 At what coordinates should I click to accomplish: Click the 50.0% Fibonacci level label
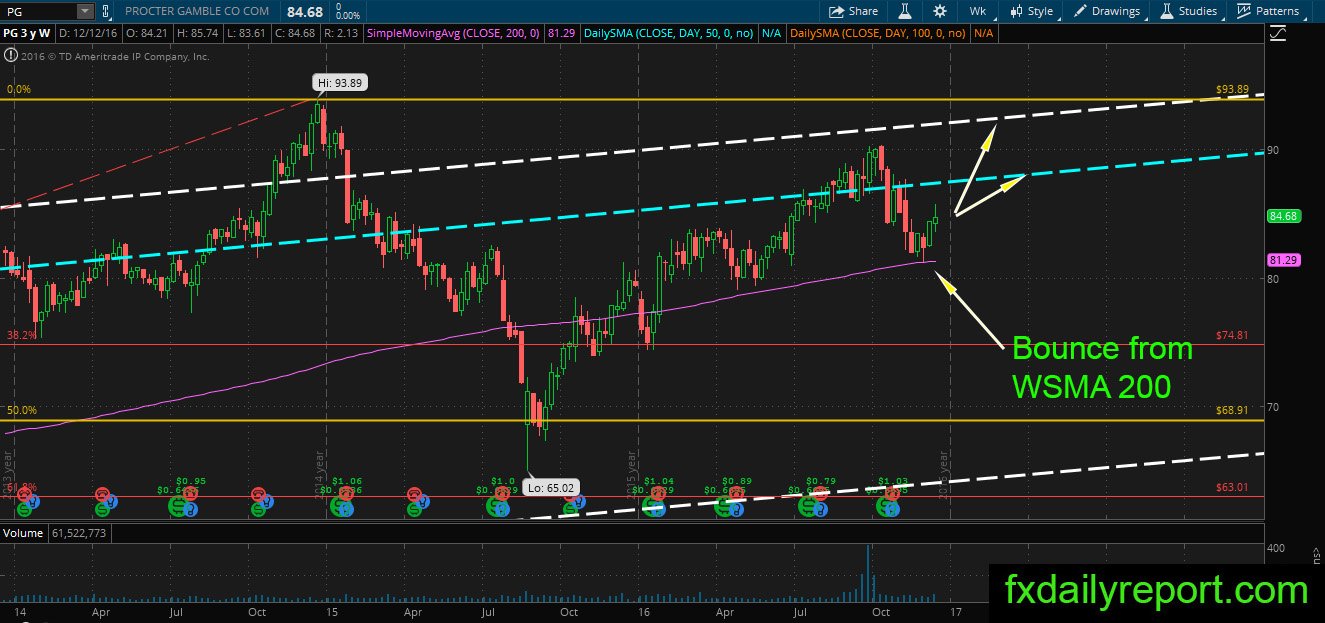[20, 411]
